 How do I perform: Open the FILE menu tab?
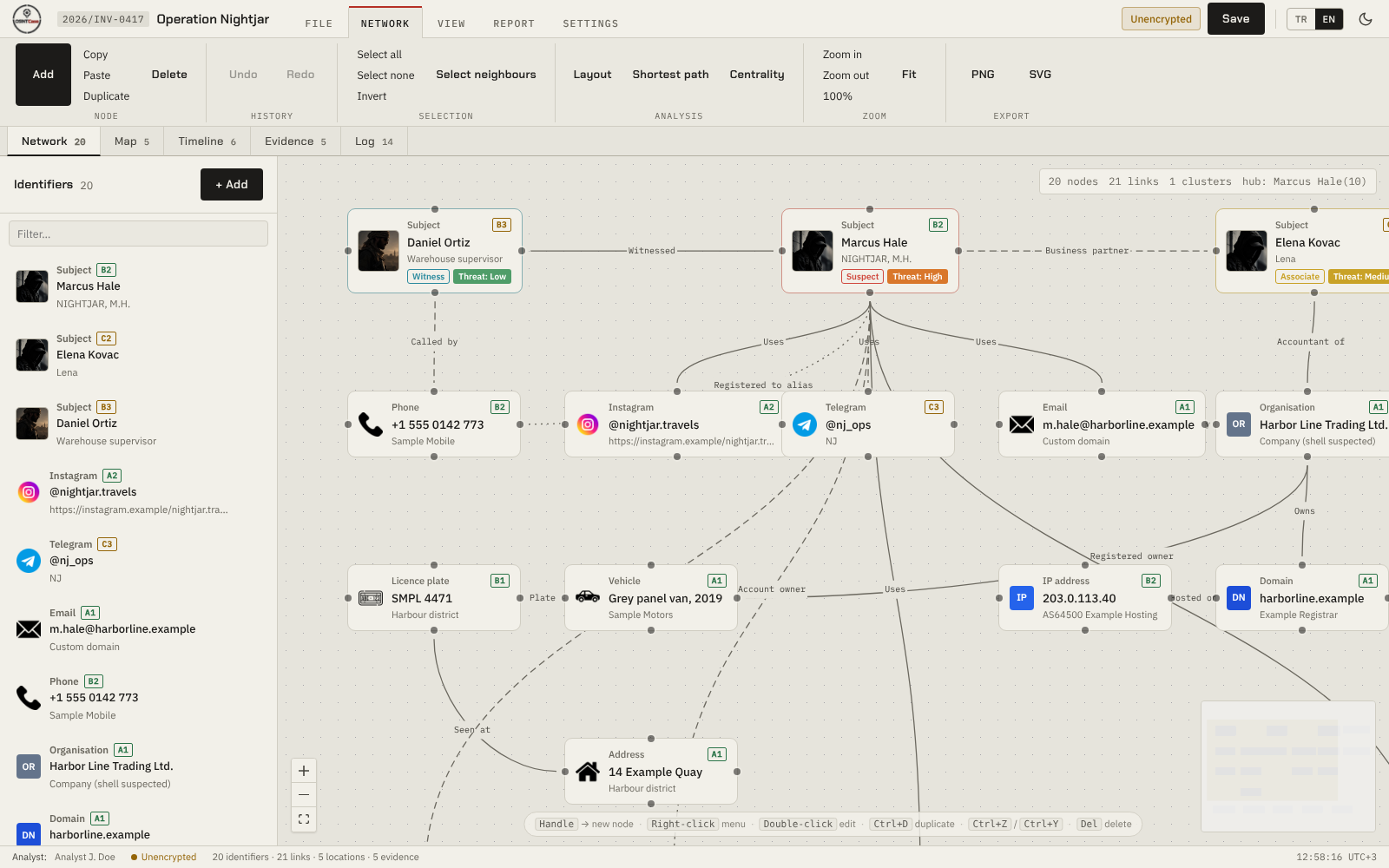tap(319, 23)
